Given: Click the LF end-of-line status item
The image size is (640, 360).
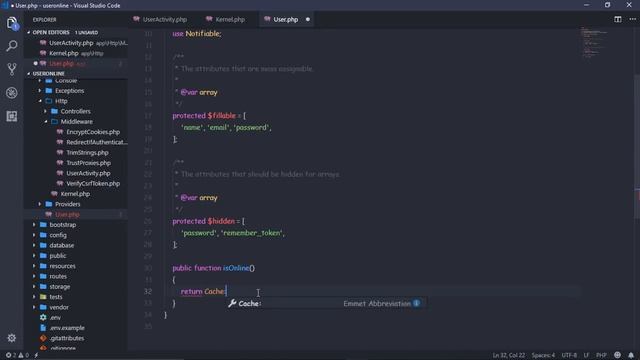Looking at the screenshot, I should pos(586,355).
